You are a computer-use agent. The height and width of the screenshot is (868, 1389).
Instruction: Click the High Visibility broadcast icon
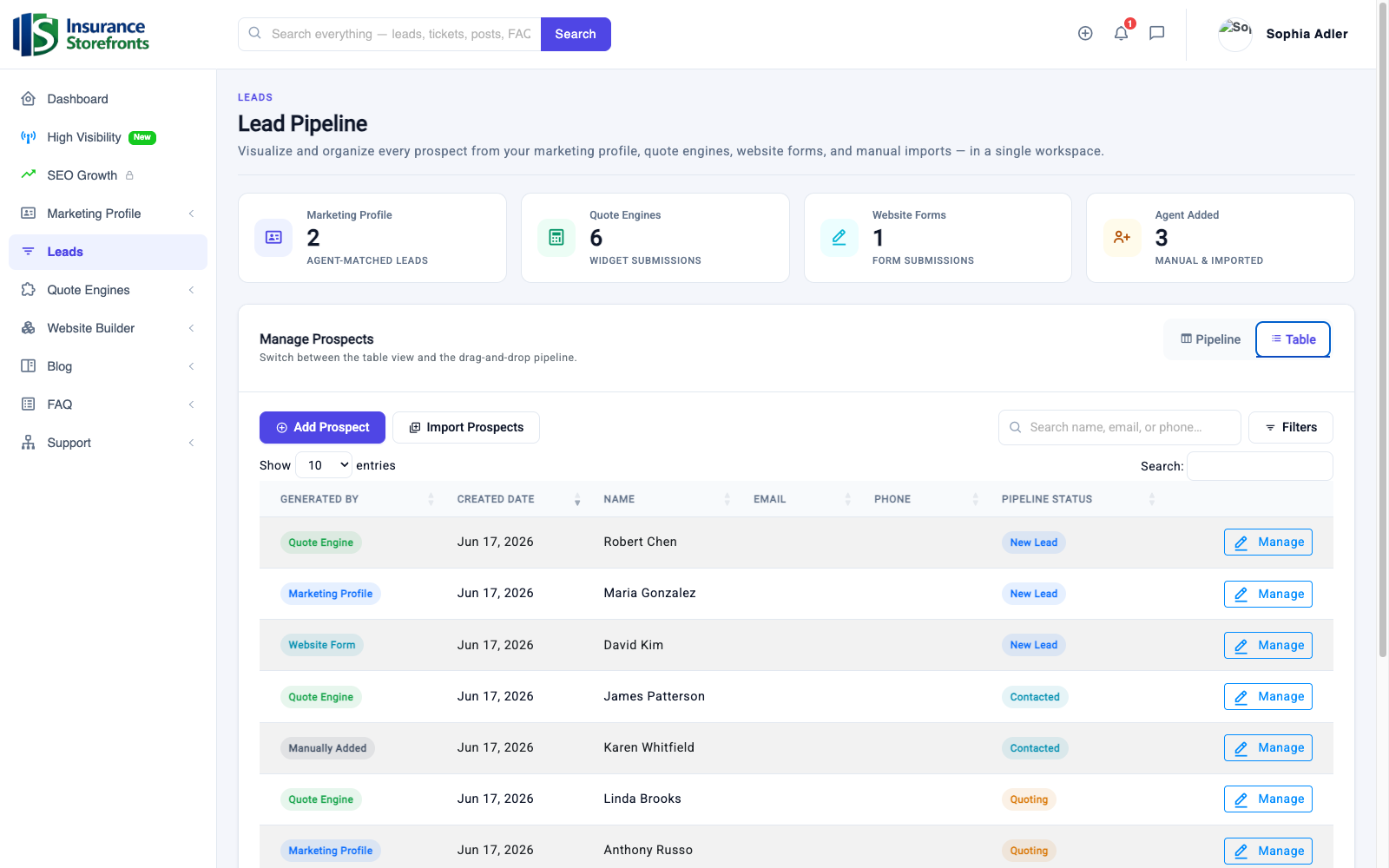pos(29,137)
